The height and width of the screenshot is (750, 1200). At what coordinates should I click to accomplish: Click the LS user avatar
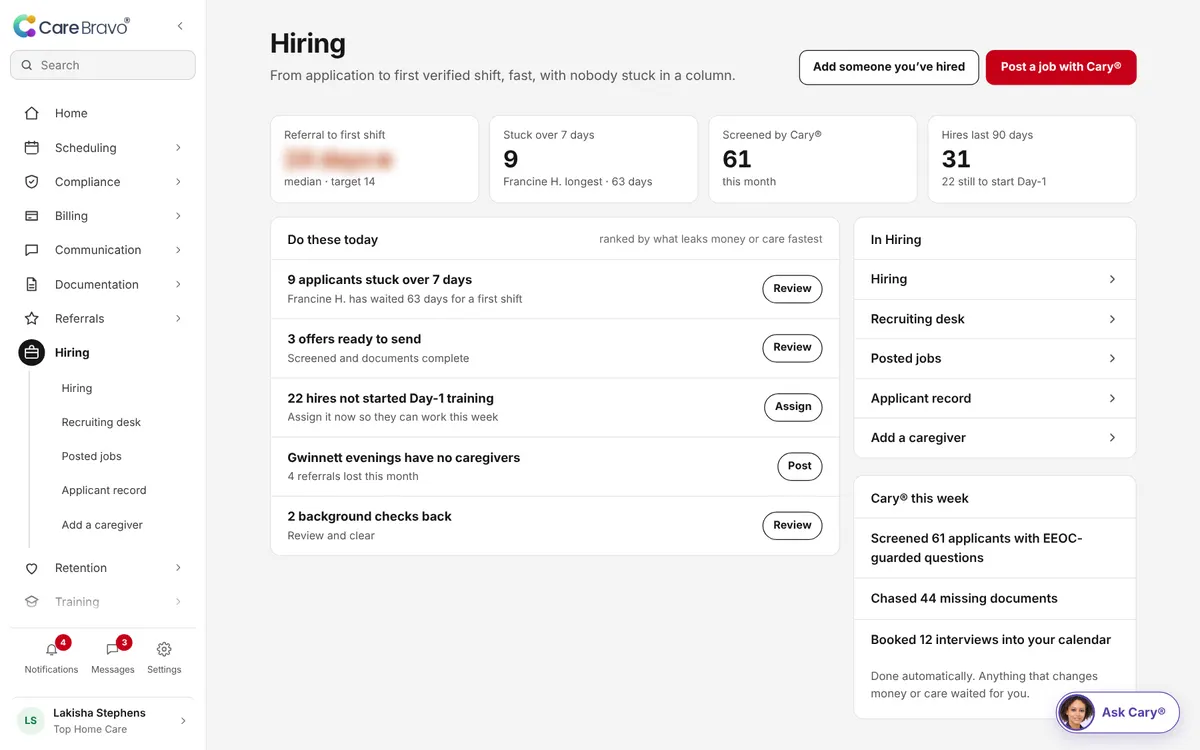pos(31,720)
